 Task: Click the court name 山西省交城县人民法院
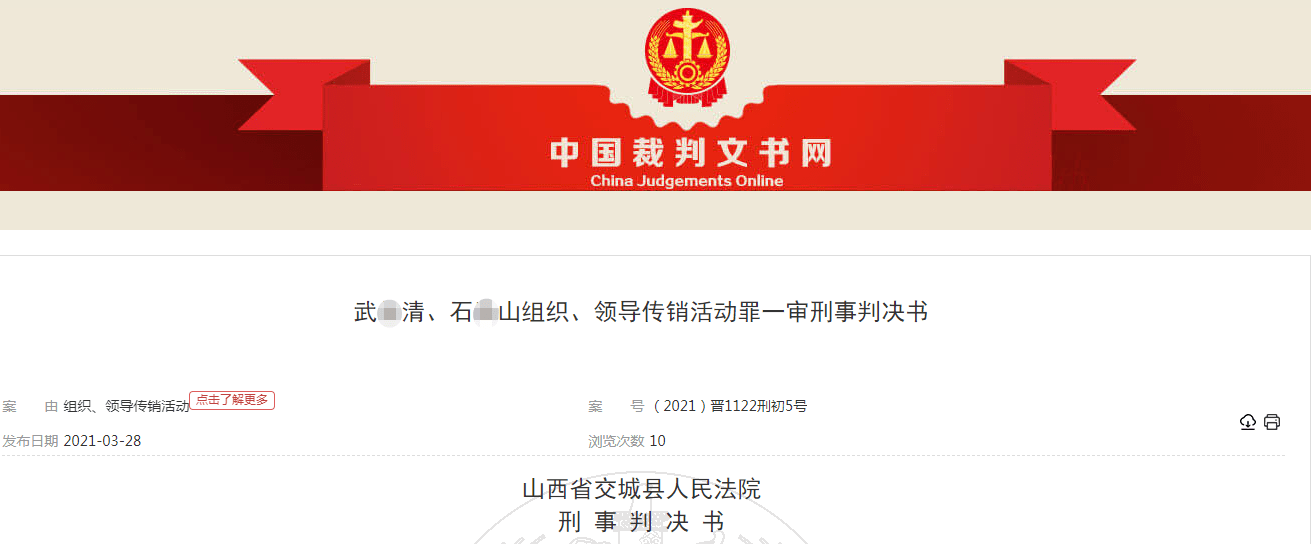(x=641, y=489)
